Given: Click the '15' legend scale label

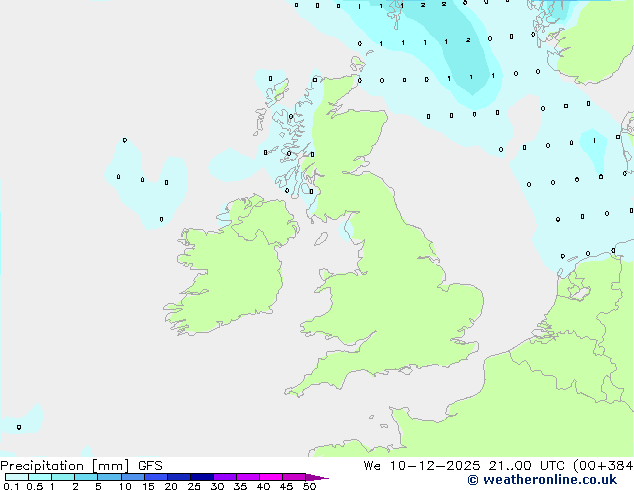Looking at the screenshot, I should (x=148, y=486).
